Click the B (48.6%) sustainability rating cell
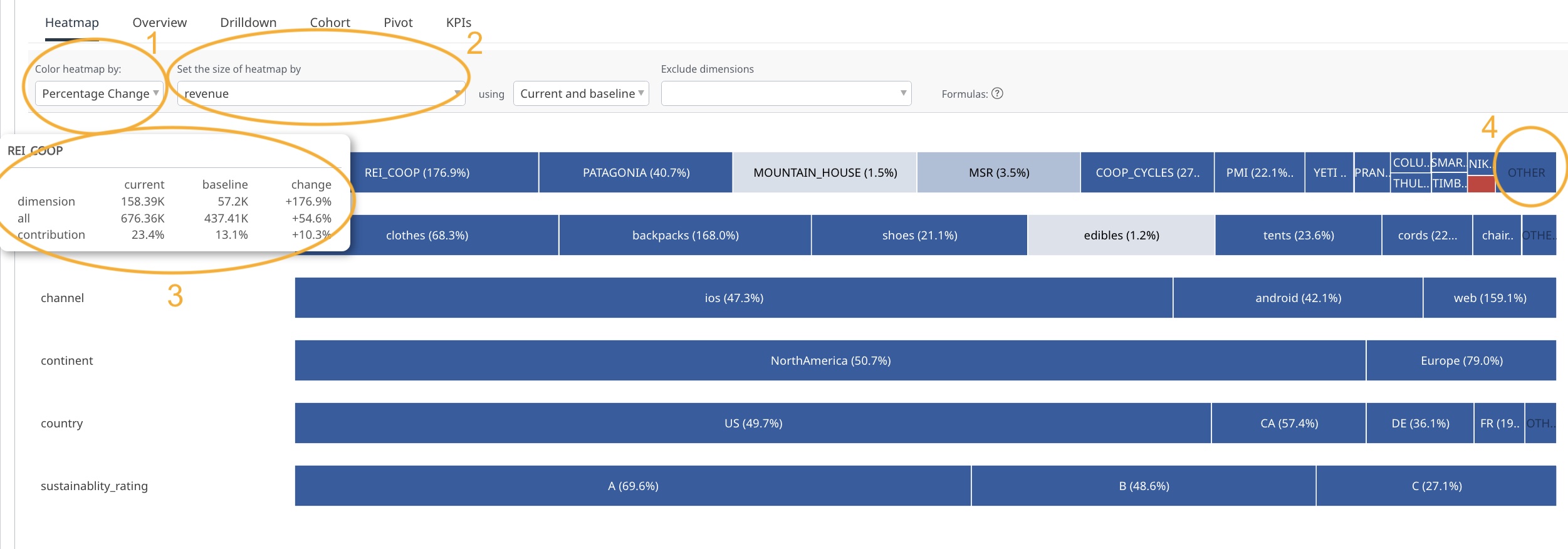This screenshot has width=1568, height=549. click(x=1144, y=486)
